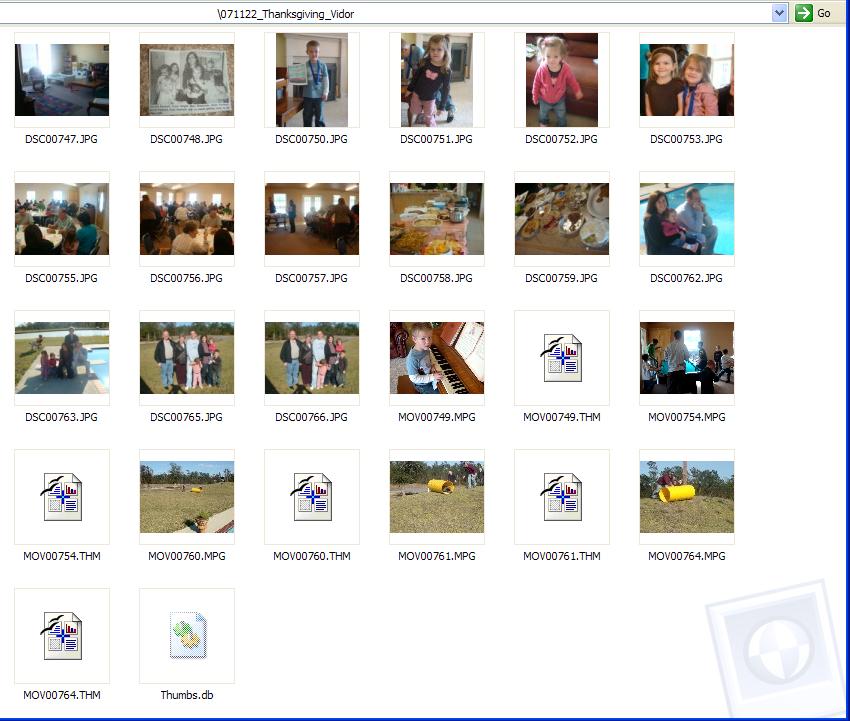Click the MOV00760.MPG file name

point(187,556)
